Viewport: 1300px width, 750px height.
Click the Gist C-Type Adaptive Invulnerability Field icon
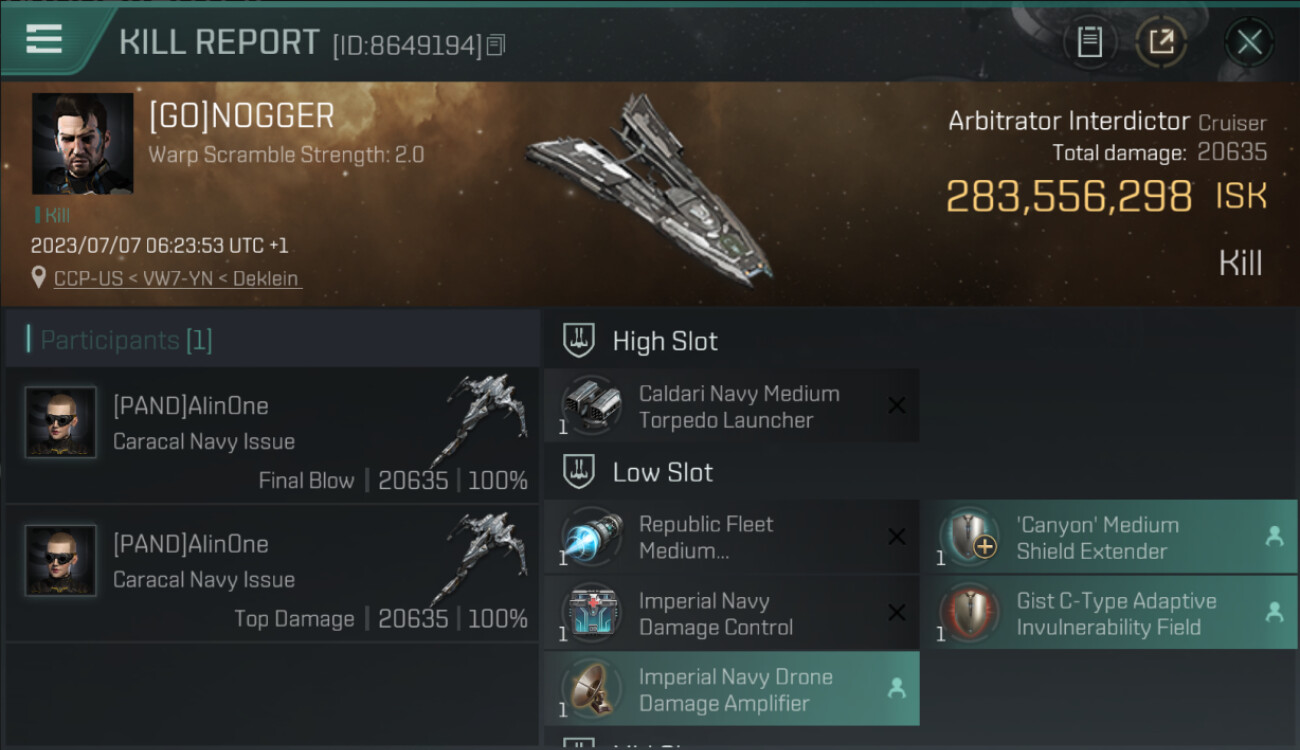coord(968,614)
